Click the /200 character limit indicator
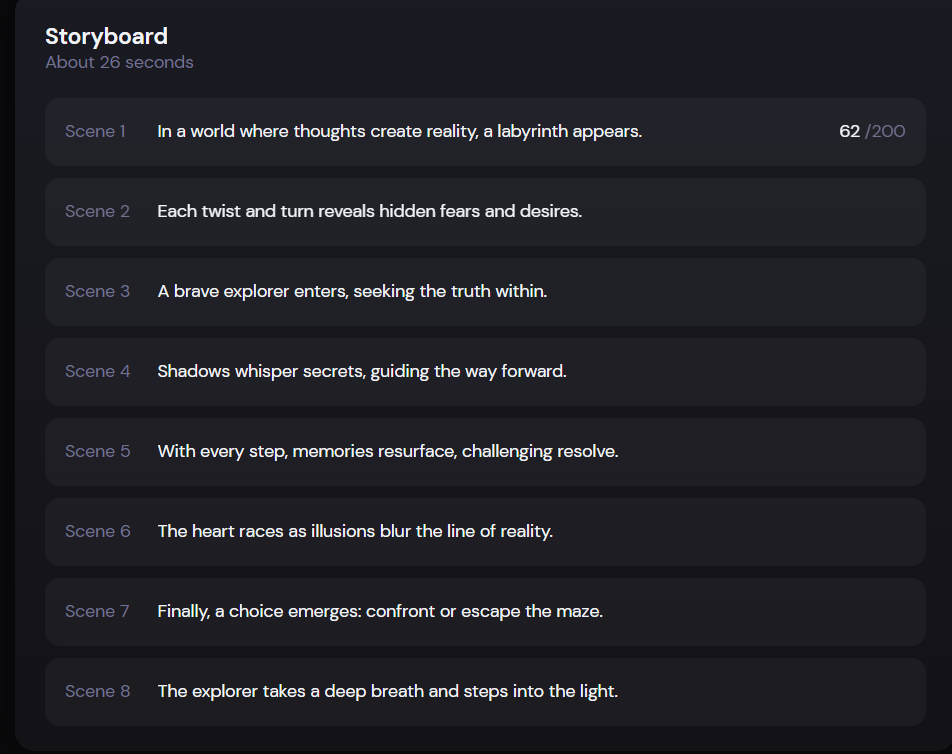 click(886, 131)
